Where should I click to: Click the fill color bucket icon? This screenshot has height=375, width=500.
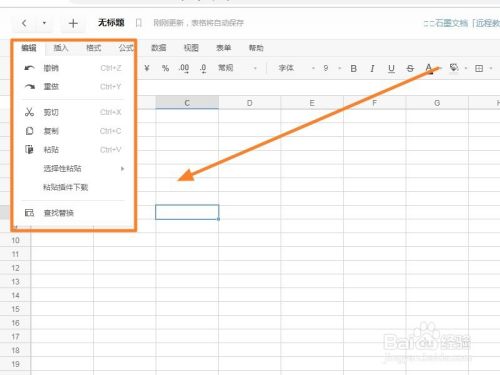[x=454, y=68]
